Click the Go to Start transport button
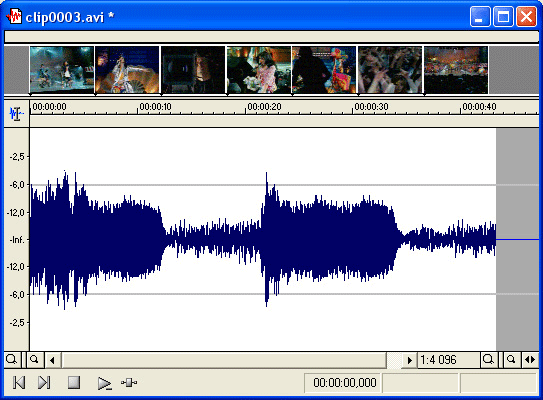The image size is (543, 400). [19, 383]
